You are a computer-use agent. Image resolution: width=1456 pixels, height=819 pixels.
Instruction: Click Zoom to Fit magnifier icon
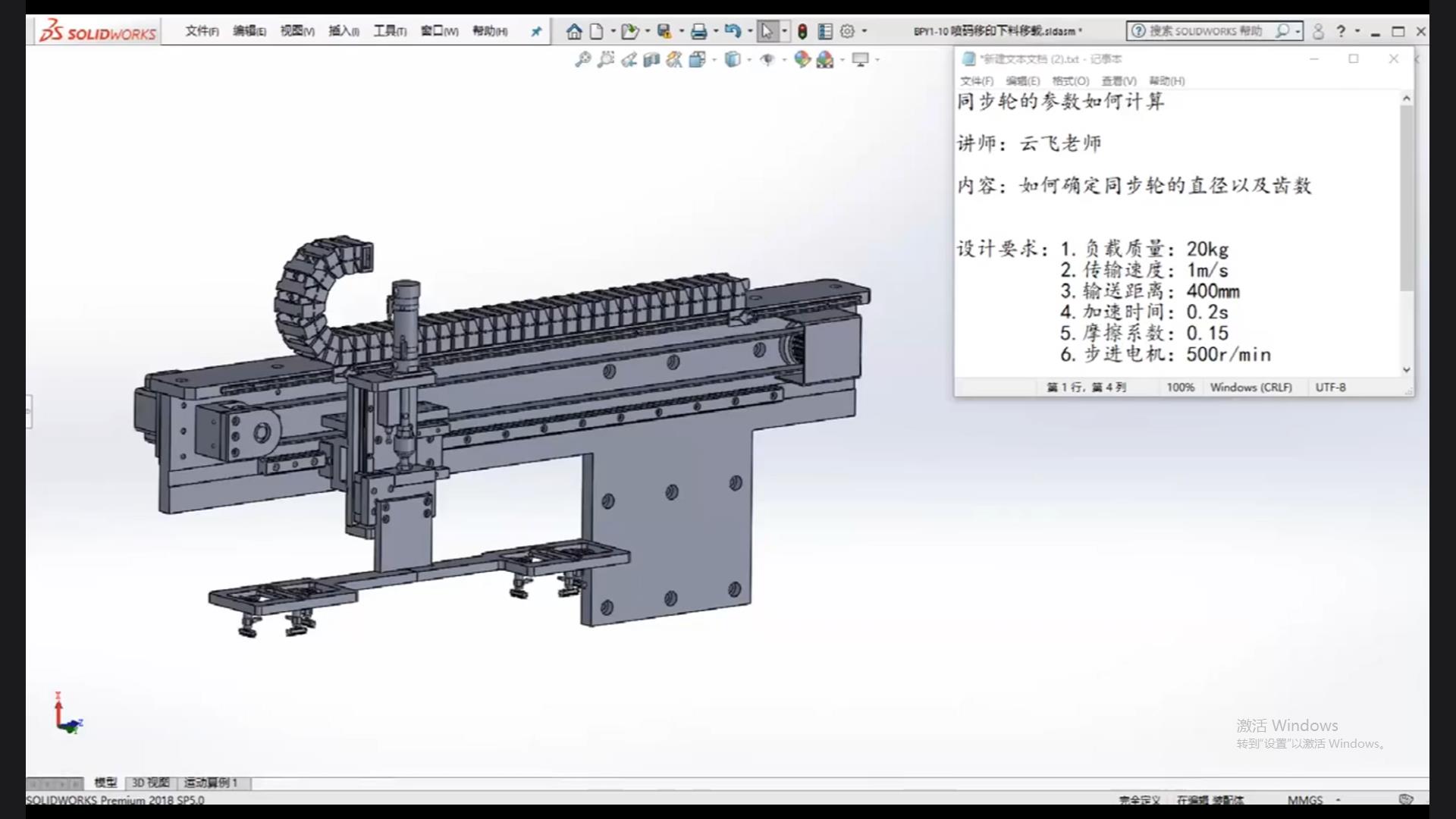coord(582,59)
